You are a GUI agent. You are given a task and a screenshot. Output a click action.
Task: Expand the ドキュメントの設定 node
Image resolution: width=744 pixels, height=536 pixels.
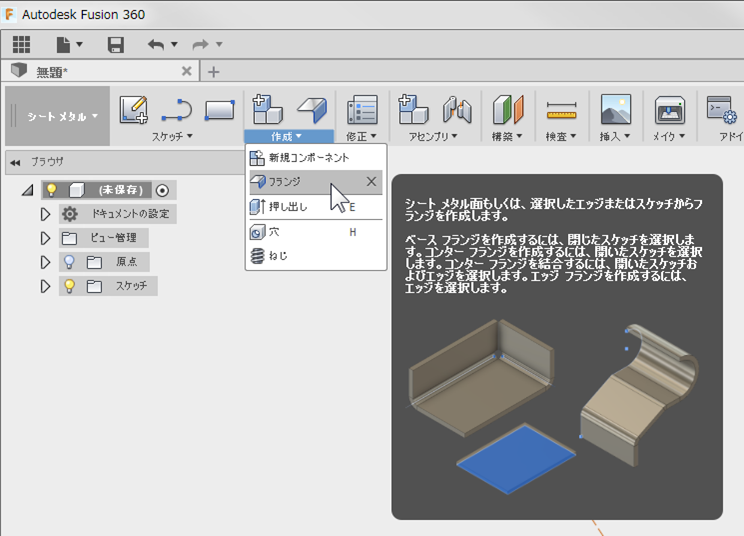point(45,214)
